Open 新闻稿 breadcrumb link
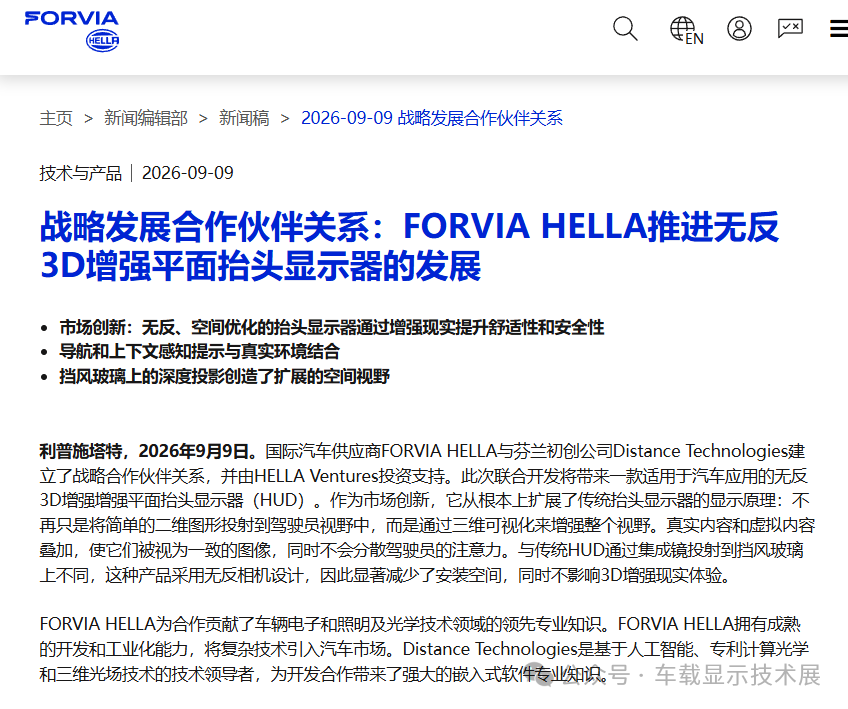 pyautogui.click(x=244, y=118)
